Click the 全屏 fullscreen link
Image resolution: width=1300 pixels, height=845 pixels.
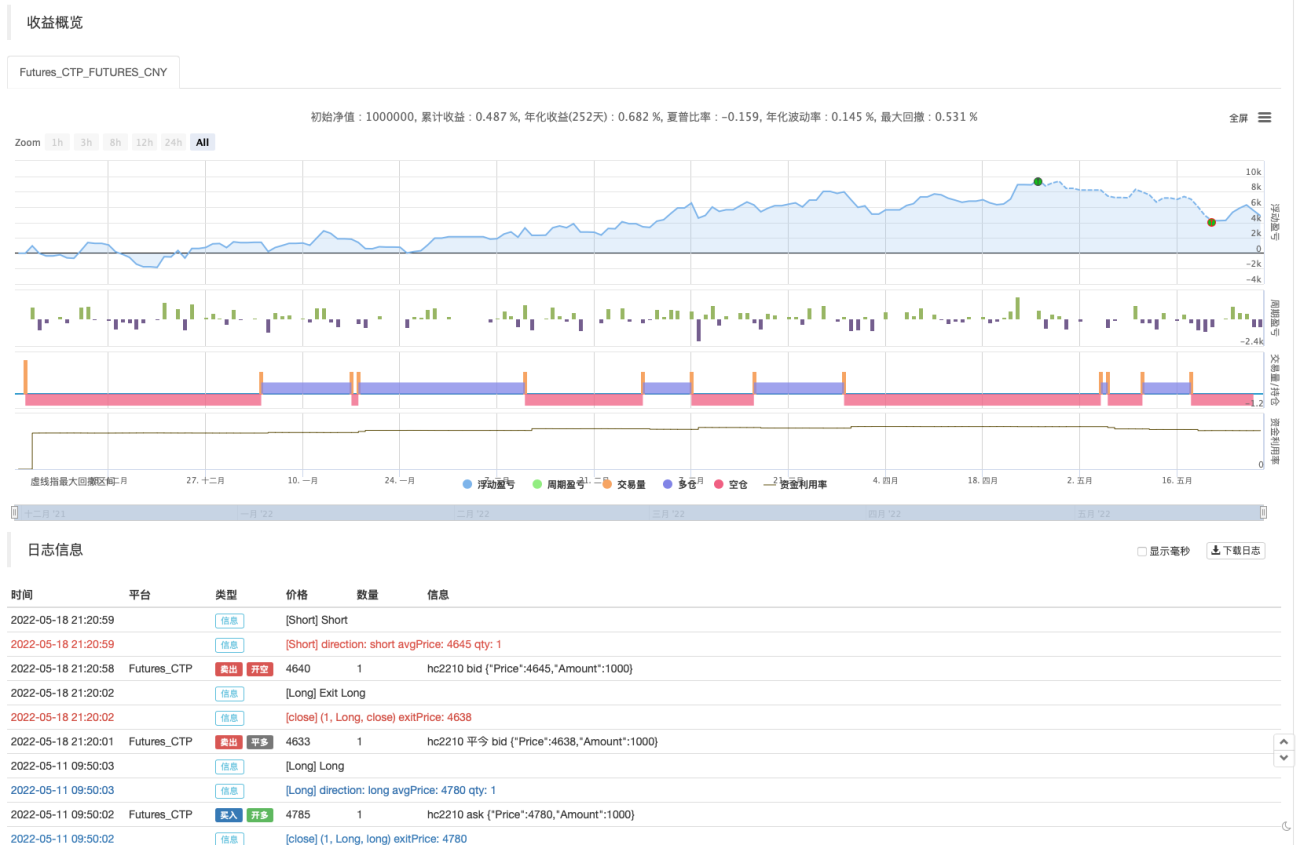(x=1238, y=118)
